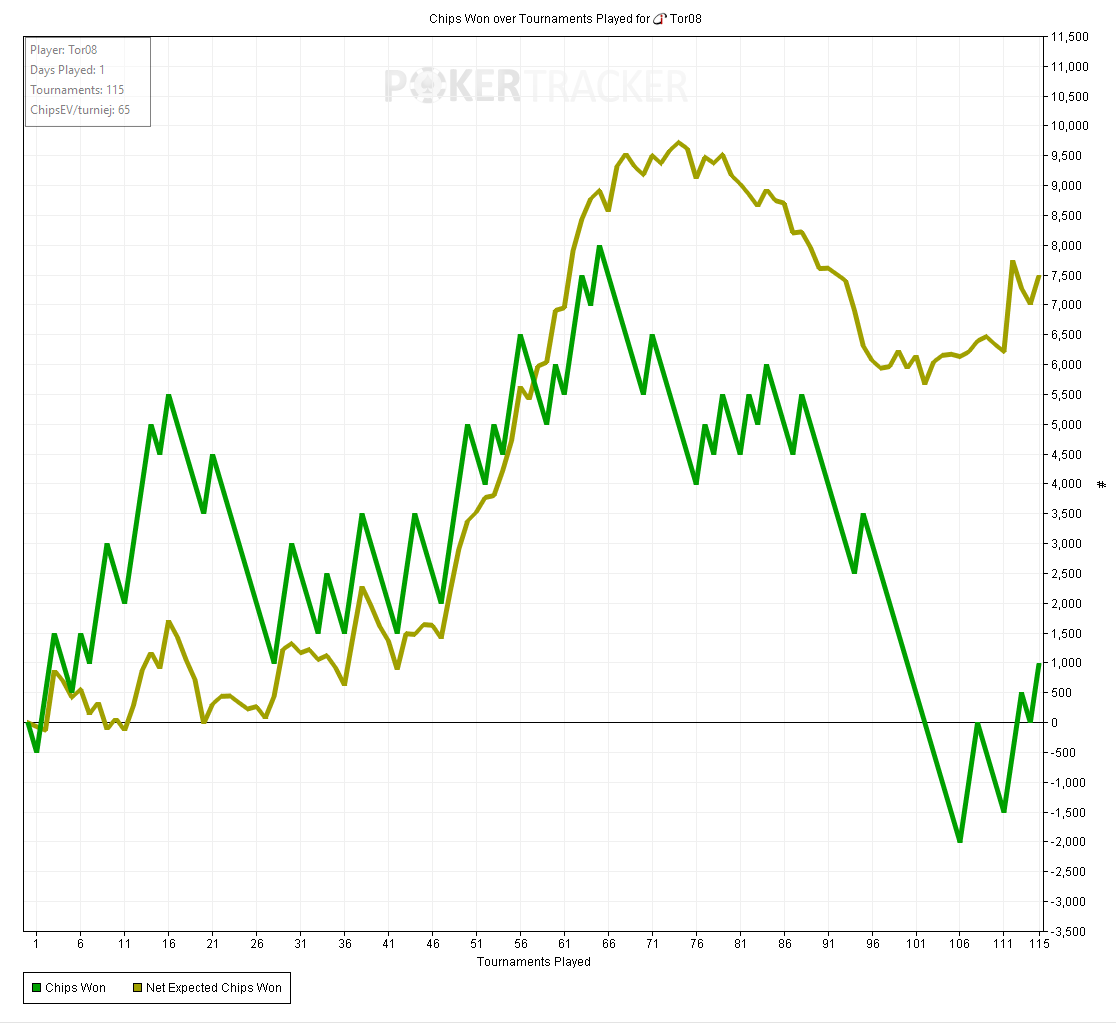Click the player icon beside Tor08 in title

point(659,19)
